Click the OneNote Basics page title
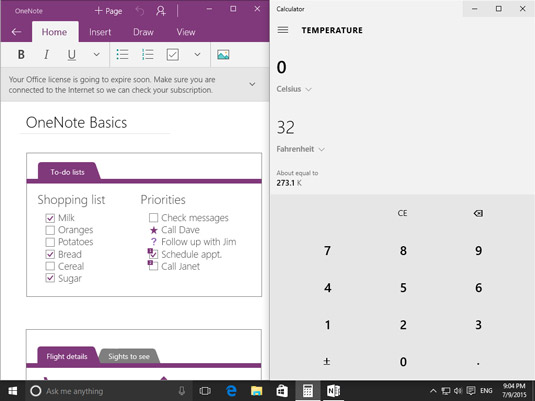This screenshot has width=535, height=401. 76,123
